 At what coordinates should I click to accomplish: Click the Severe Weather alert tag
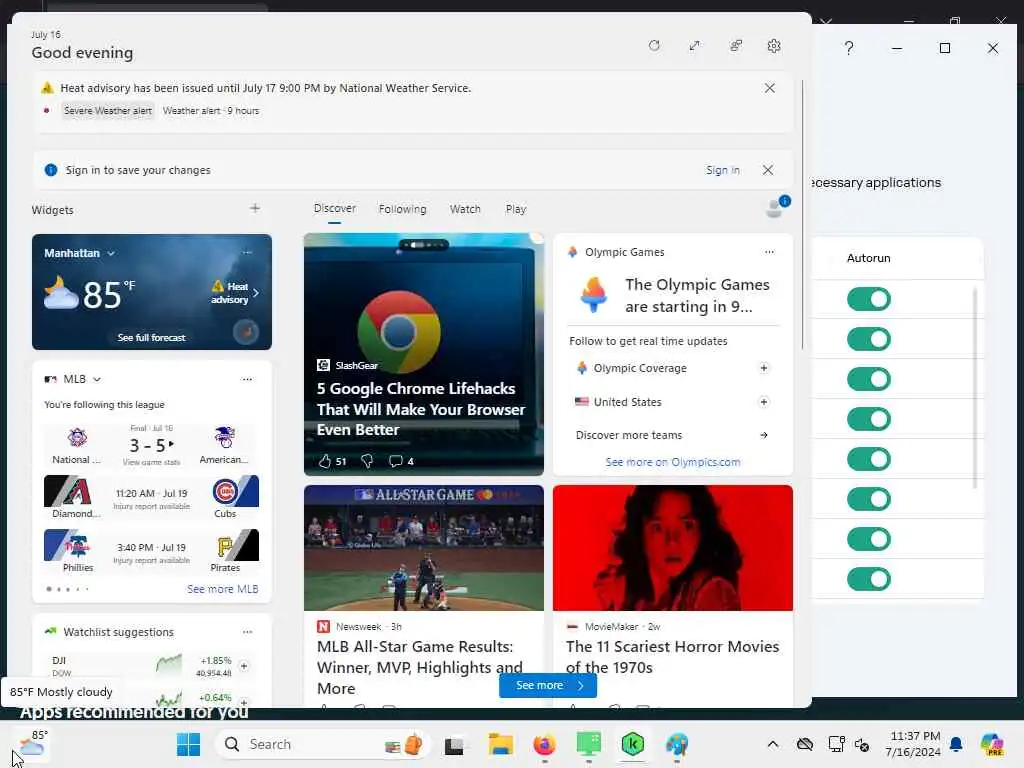click(x=108, y=111)
